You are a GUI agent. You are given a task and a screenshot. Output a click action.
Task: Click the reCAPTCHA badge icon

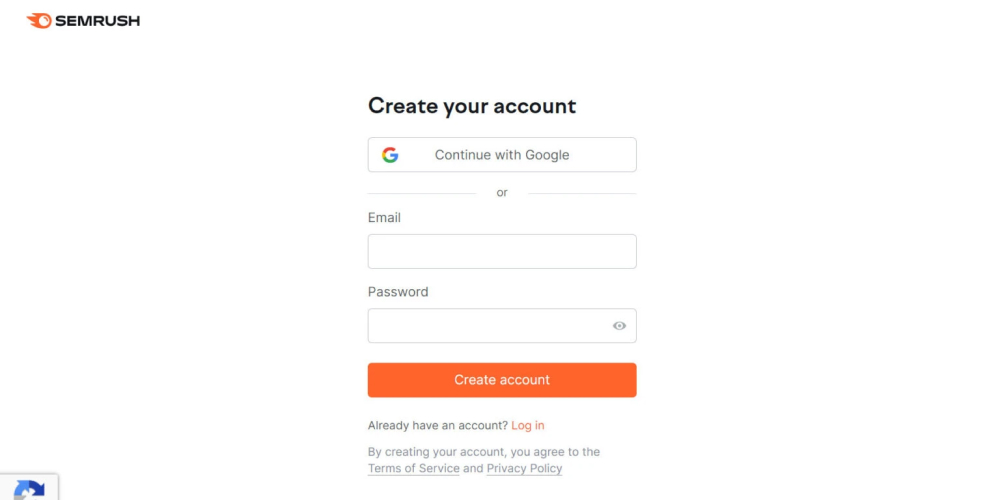pos(29,491)
